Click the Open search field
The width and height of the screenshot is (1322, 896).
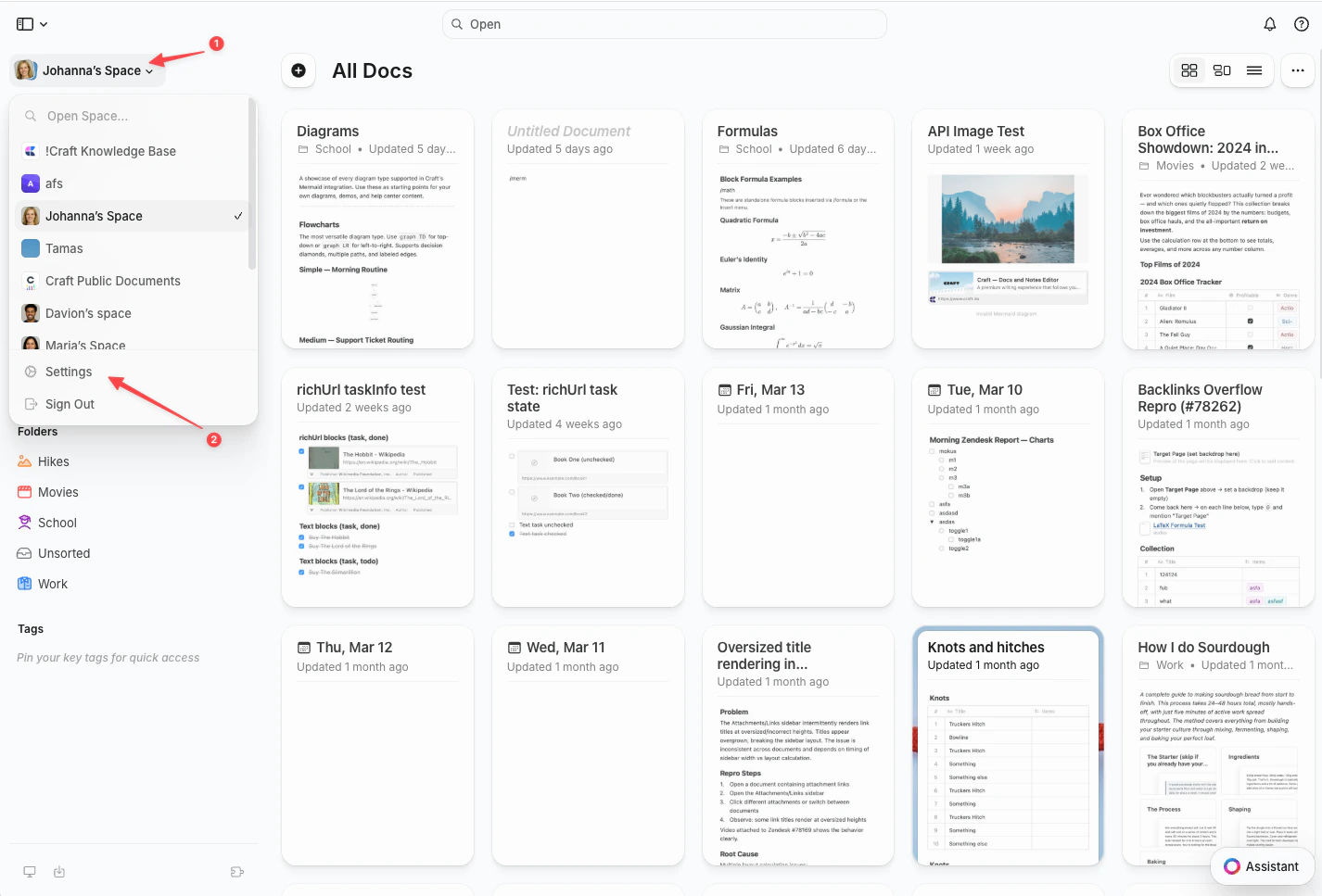664,24
